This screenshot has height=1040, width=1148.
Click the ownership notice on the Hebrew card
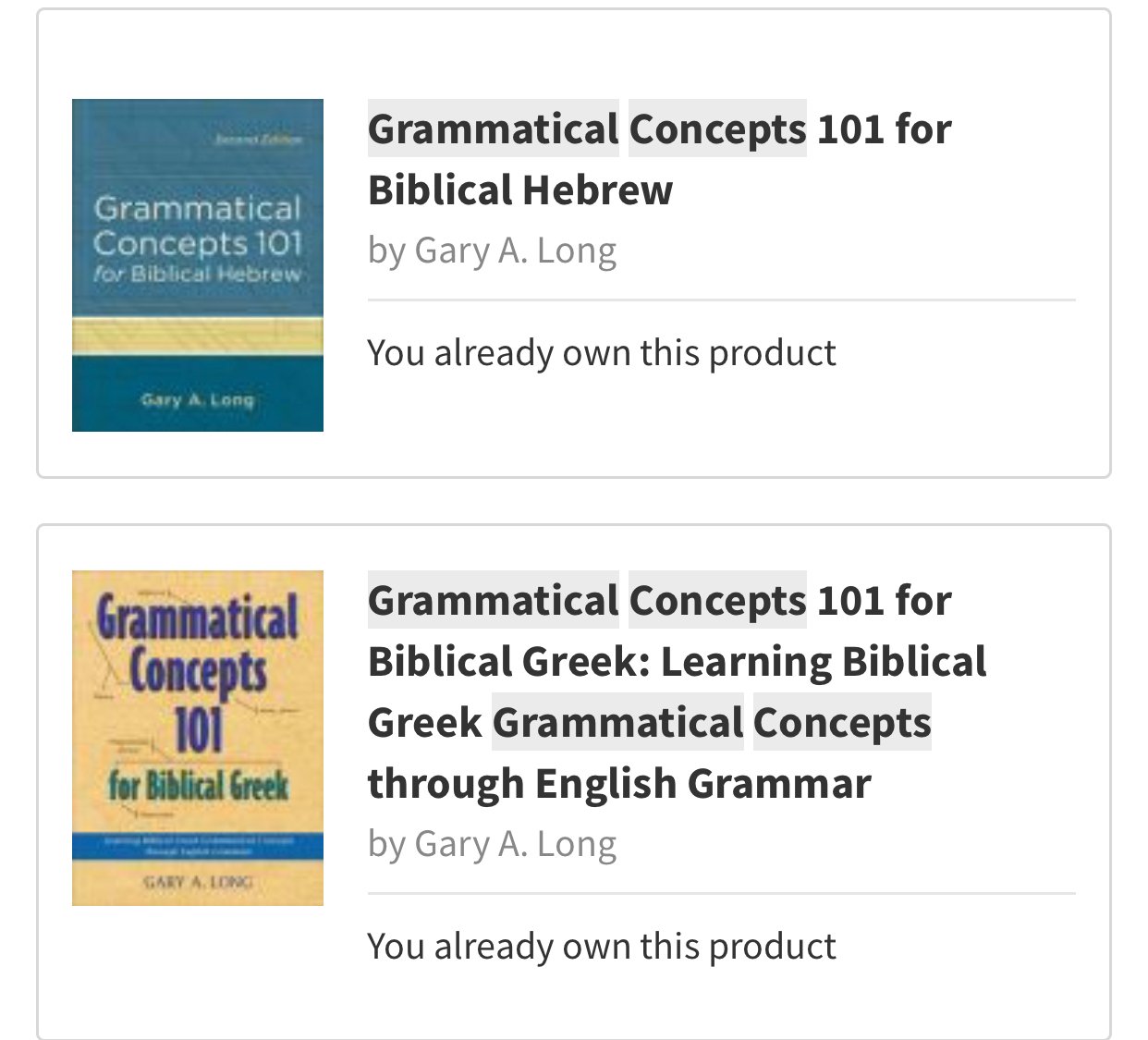(x=602, y=353)
